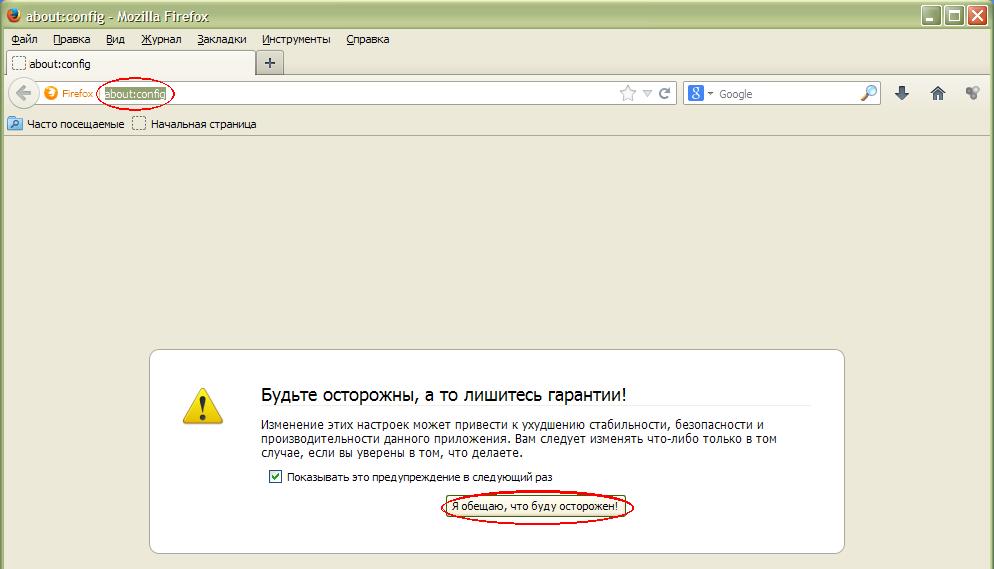Viewport: 994px width, 569px height.
Task: Click the Firefox identity icon in address bar
Action: (x=51, y=93)
